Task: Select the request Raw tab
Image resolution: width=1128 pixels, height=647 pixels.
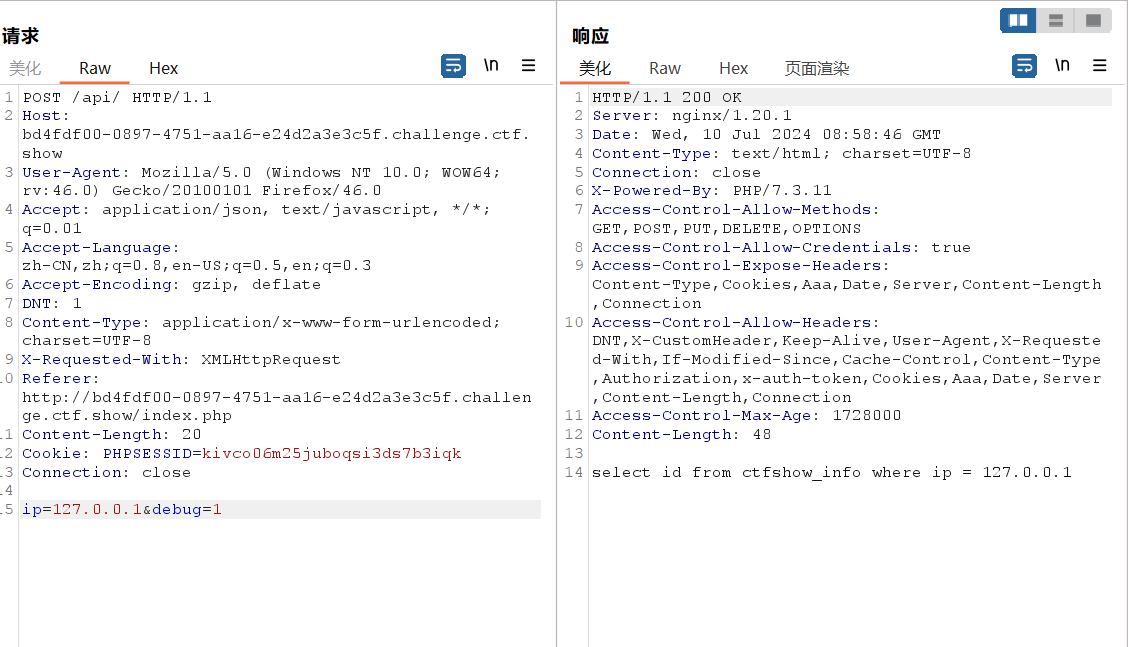Action: tap(95, 68)
